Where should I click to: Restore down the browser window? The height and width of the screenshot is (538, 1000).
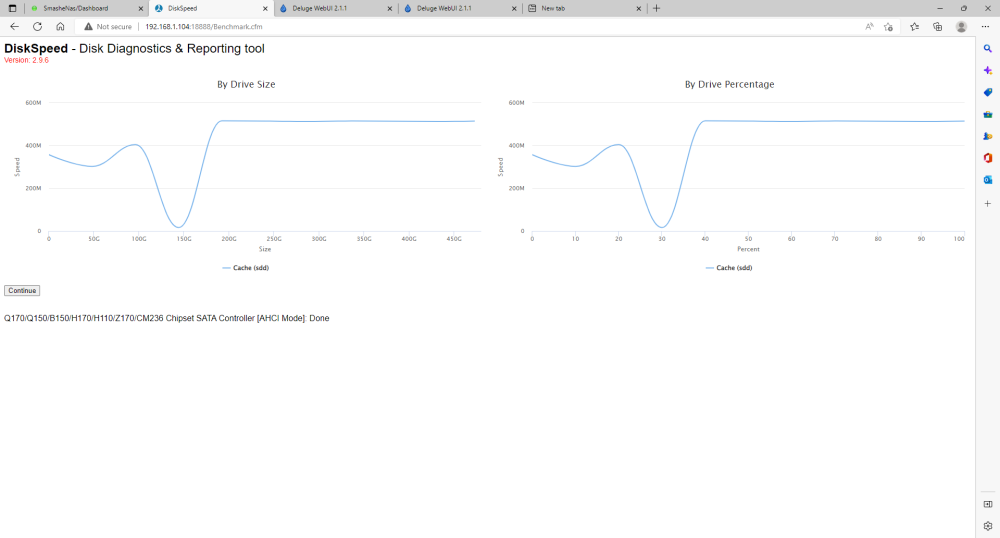[x=964, y=8]
